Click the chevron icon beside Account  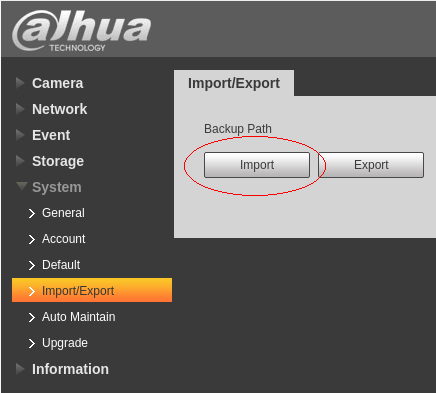point(32,239)
